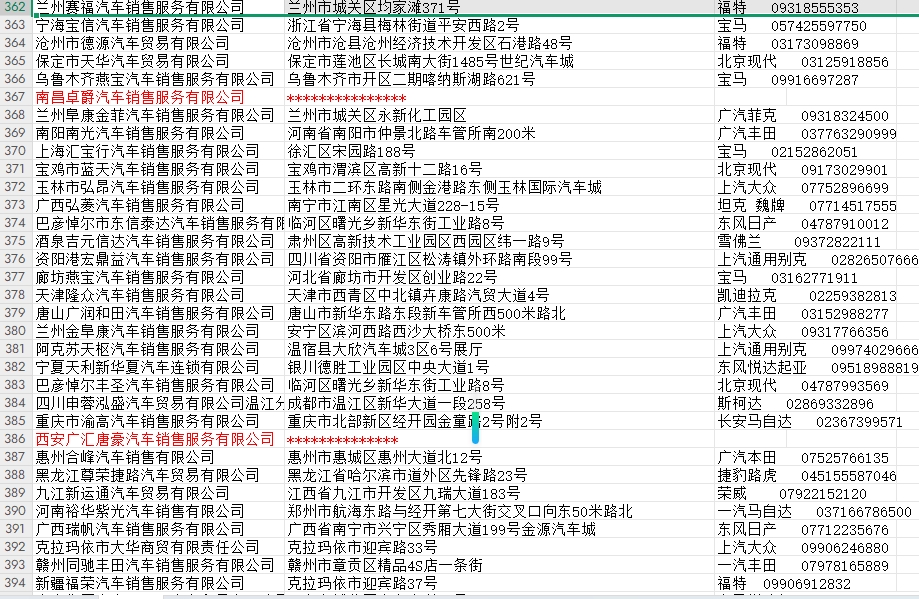
Task: Select row header 367
Action: coord(16,97)
